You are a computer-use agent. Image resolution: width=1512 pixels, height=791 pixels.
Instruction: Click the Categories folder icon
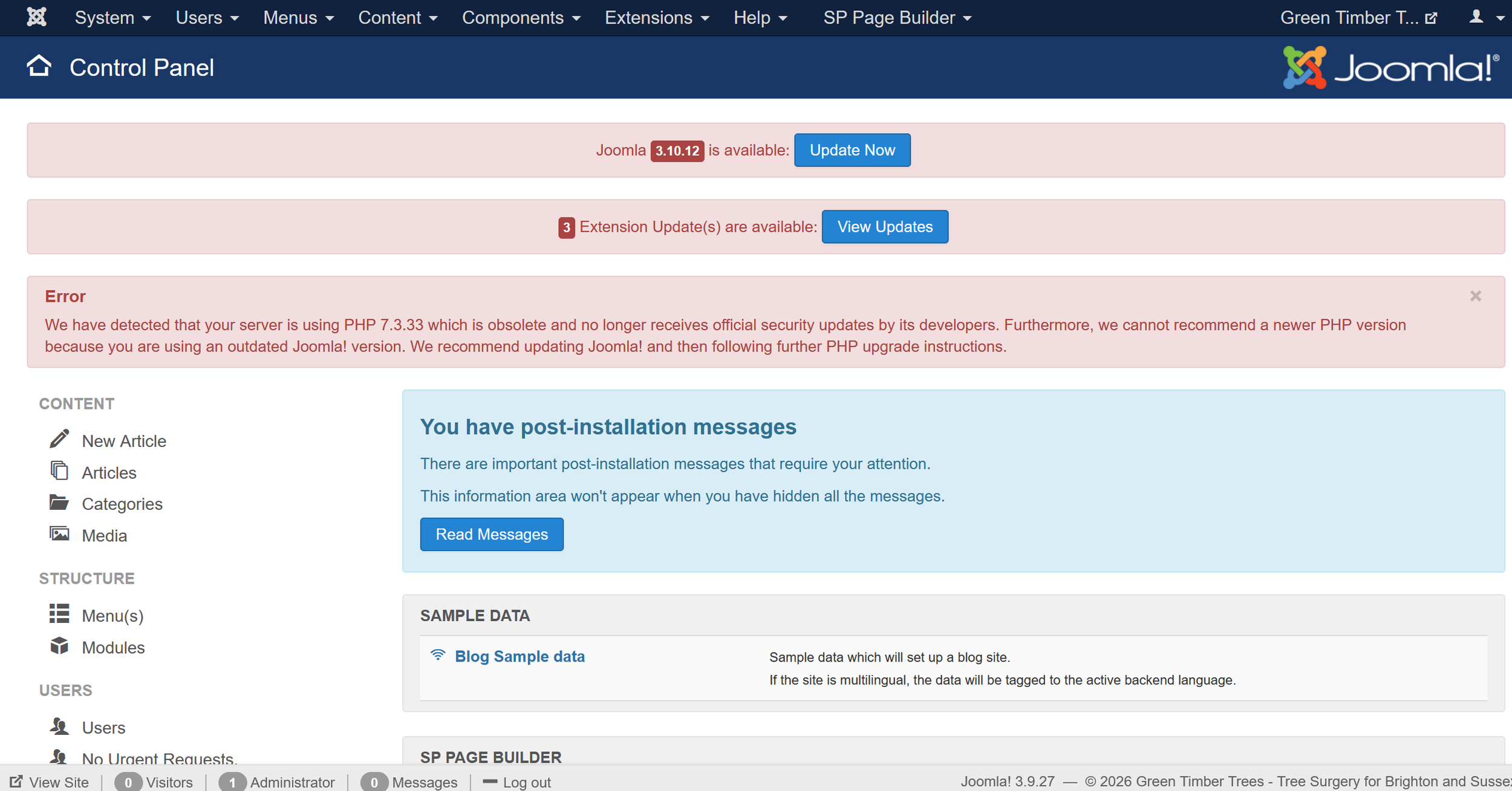pyautogui.click(x=59, y=502)
